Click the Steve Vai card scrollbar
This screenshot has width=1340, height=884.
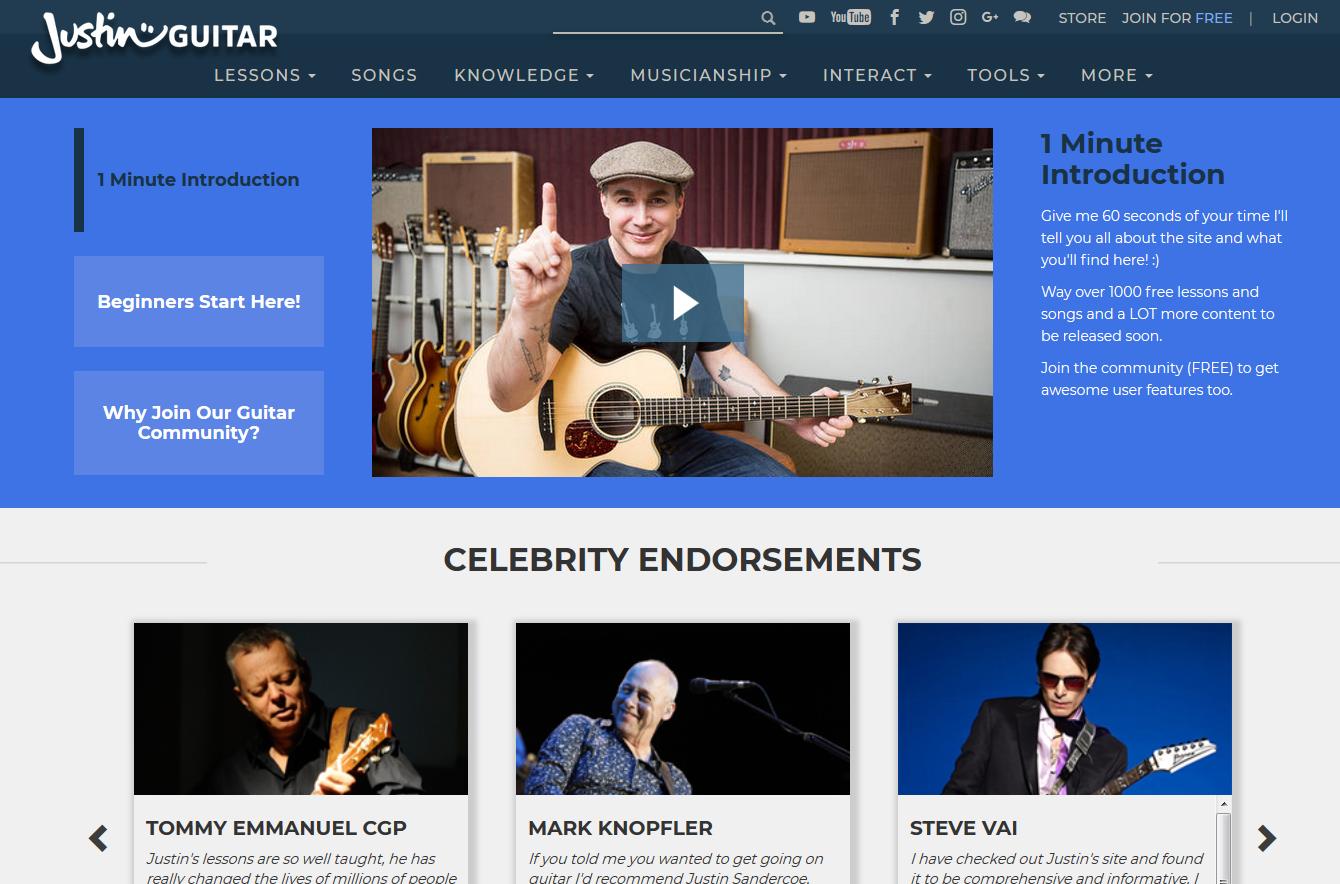tap(1224, 840)
